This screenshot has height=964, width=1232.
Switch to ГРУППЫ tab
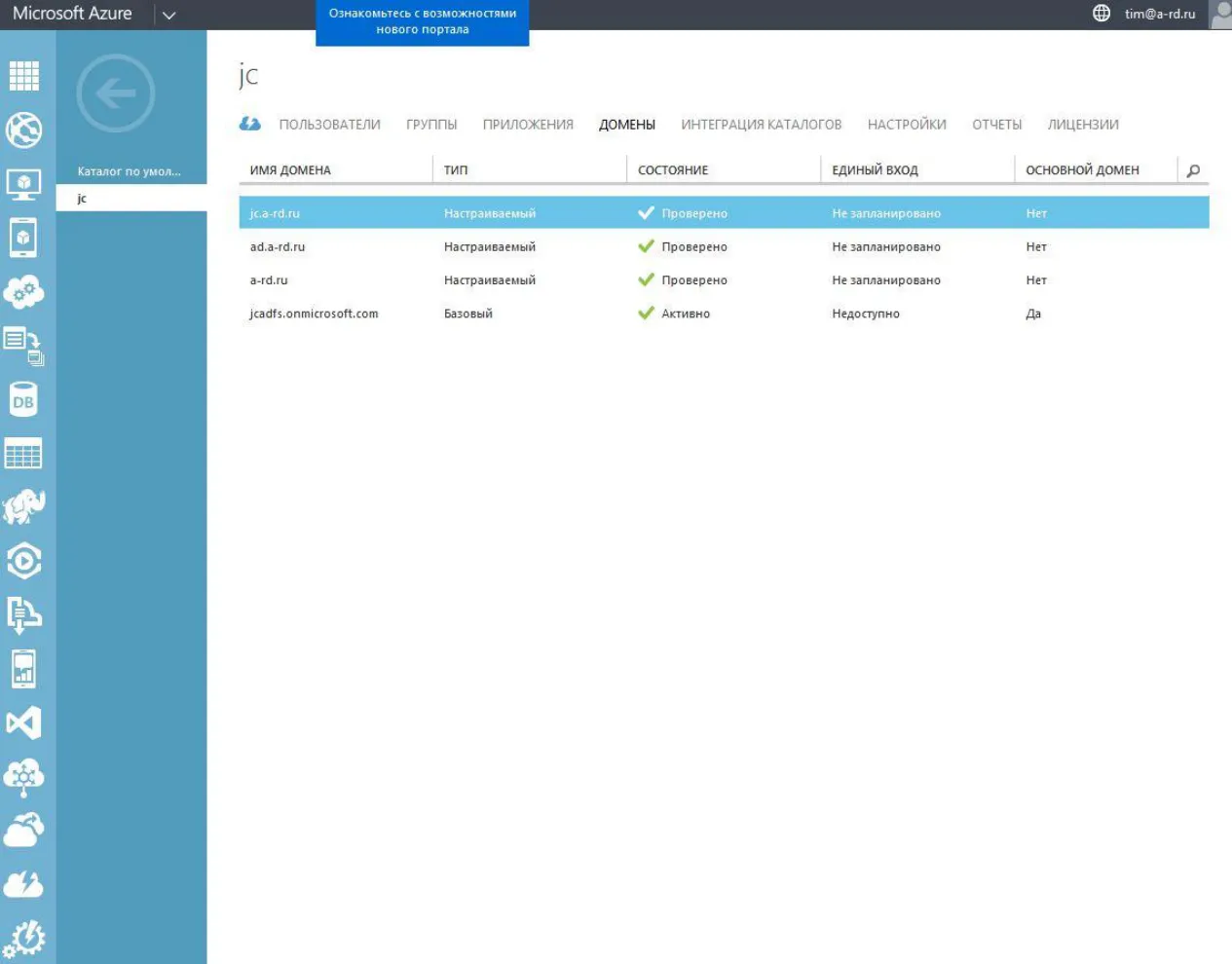point(431,125)
